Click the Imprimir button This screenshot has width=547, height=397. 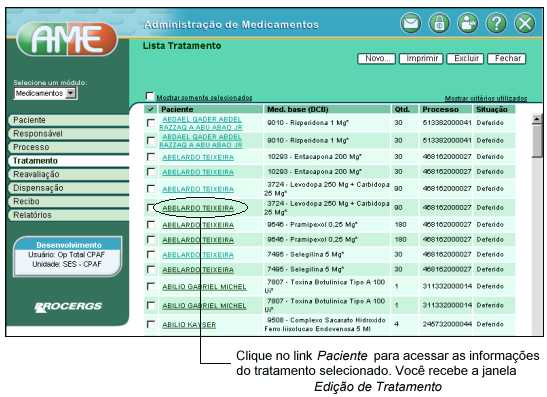(421, 59)
